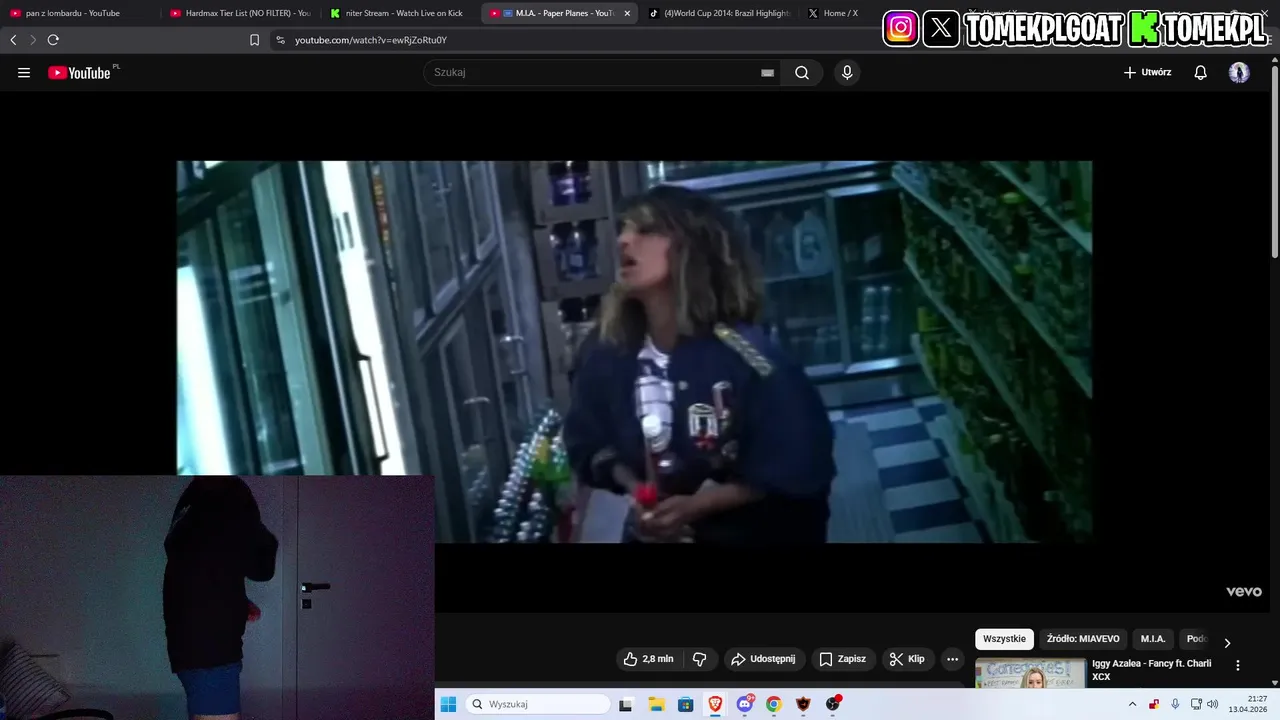This screenshot has height=720, width=1280.
Task: Click the system tray microphone icon
Action: 1175,704
